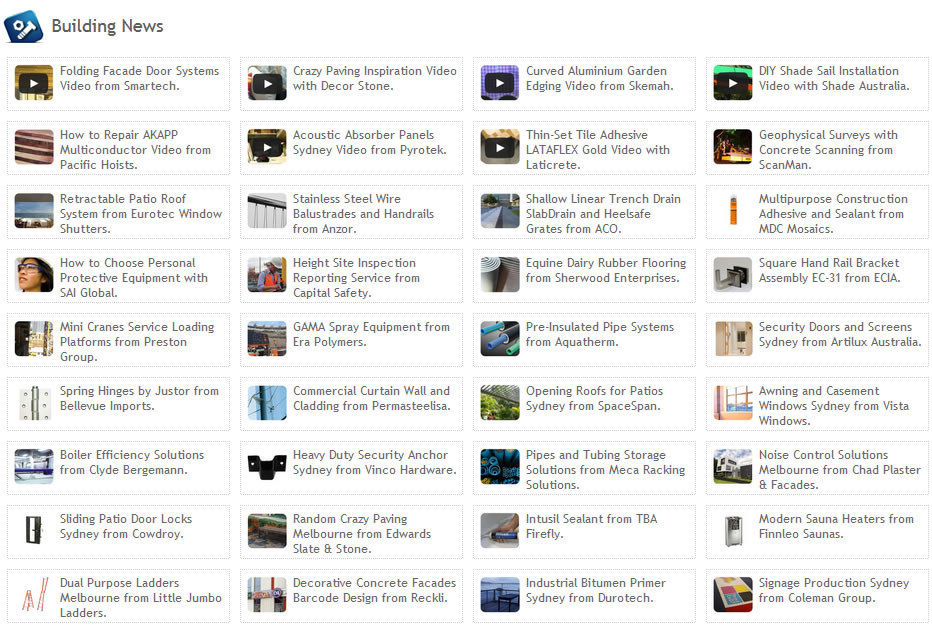
Task: Open the Equine Dairy Rubber Flooring thumbnail
Action: (x=500, y=275)
